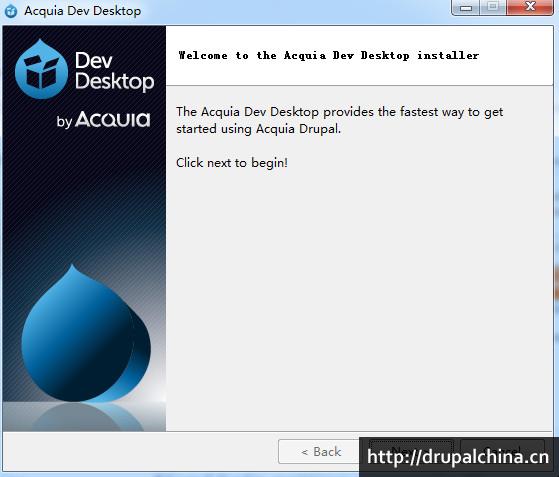559x477 pixels.
Task: Click the "Acquia Dev Desktop" window title text
Action: pos(82,11)
